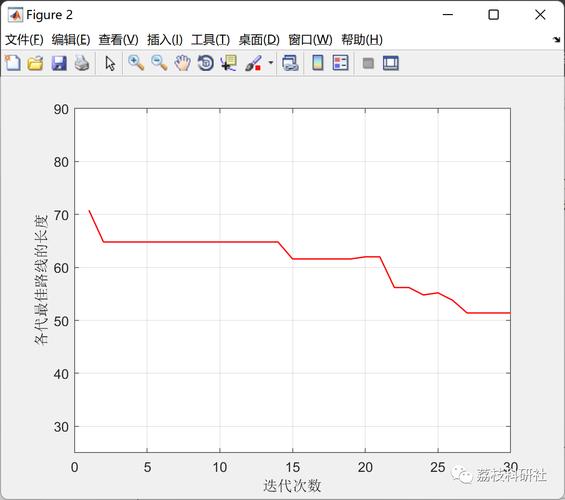Open the 工具(T) menu
This screenshot has width=565, height=500.
tap(210, 40)
